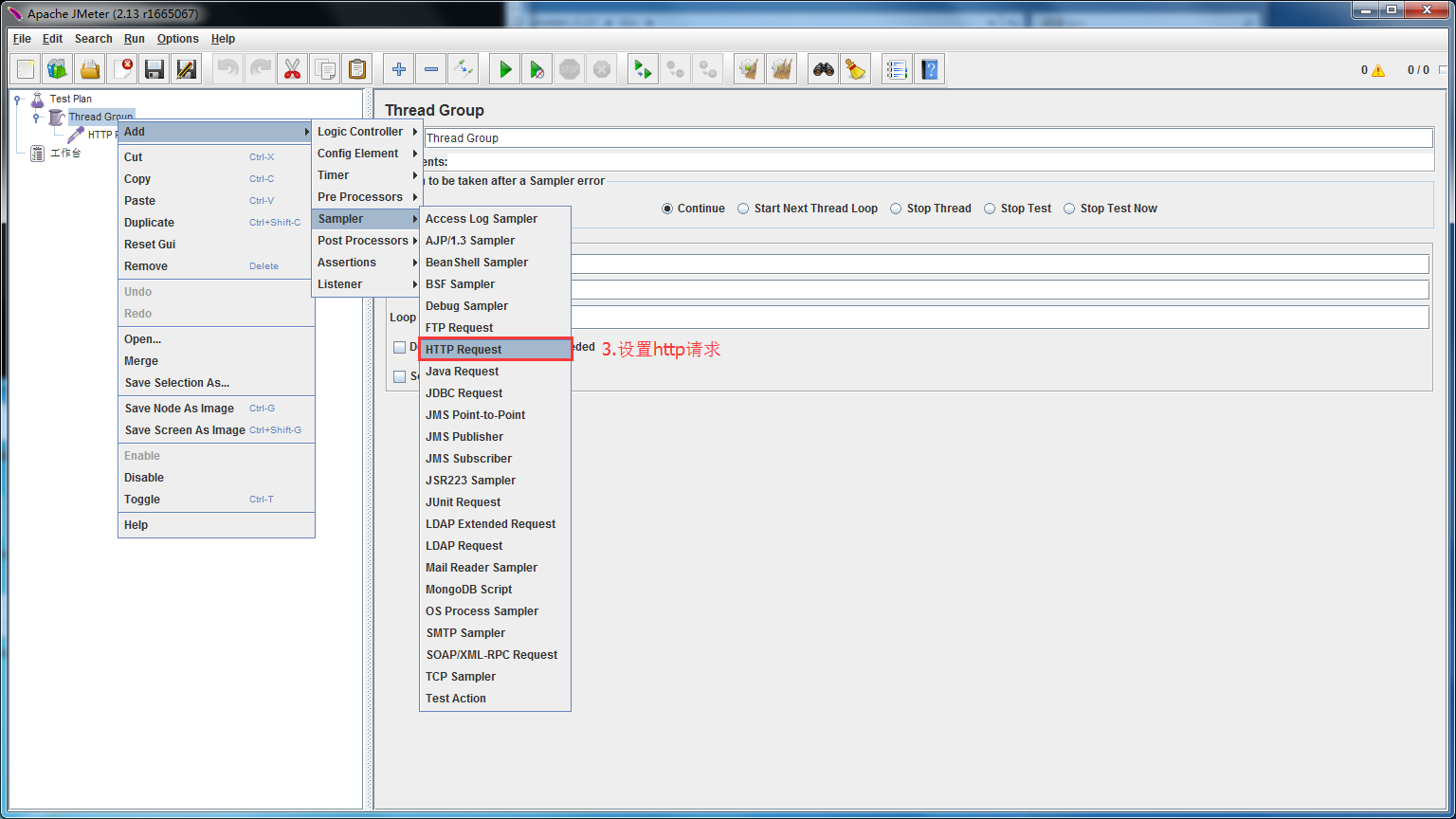Click the Reset Search broom icon
This screenshot has height=819, width=1456.
pos(856,69)
